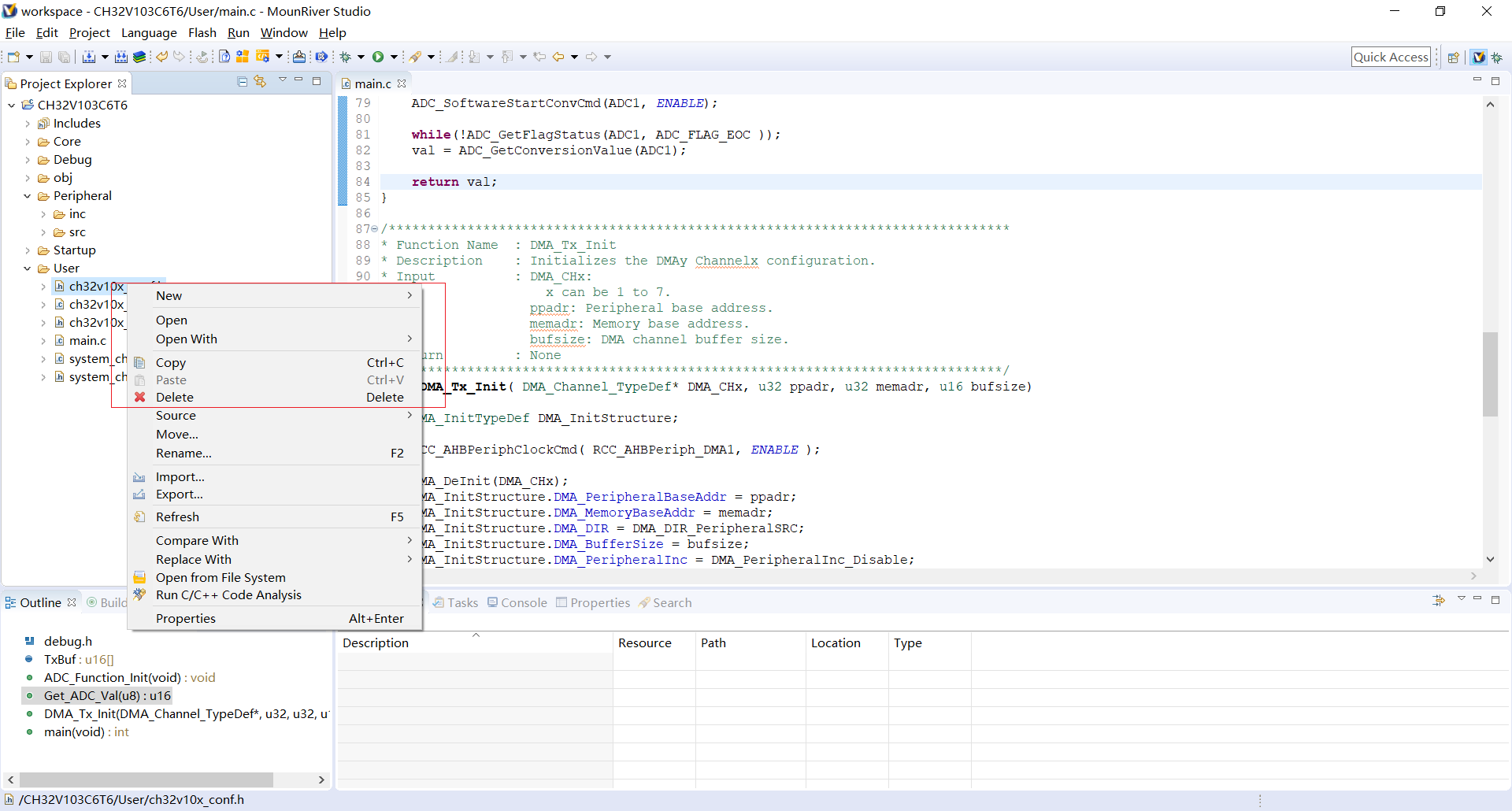
Task: Click the Undo toolbar icon
Action: click(161, 56)
